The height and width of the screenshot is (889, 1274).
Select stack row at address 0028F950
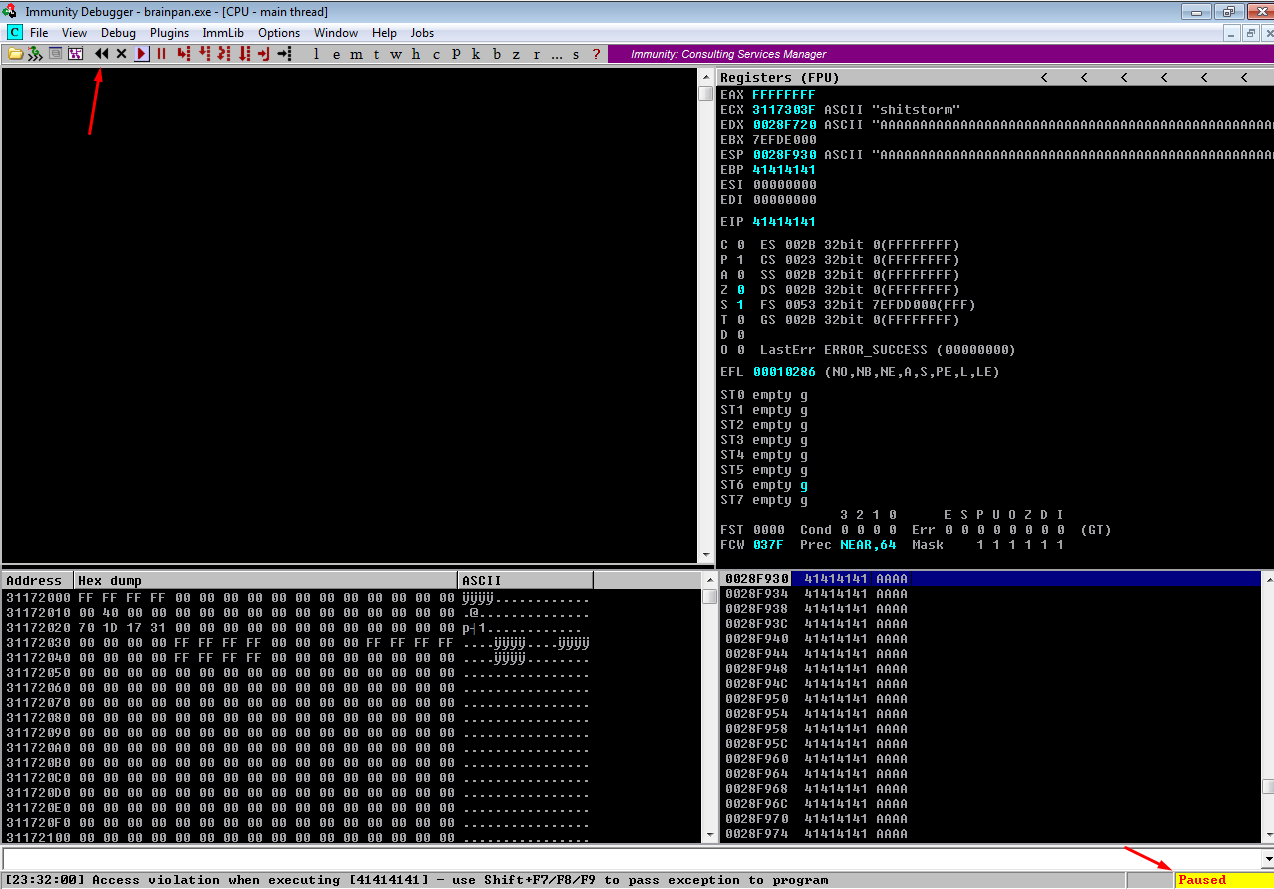990,699
